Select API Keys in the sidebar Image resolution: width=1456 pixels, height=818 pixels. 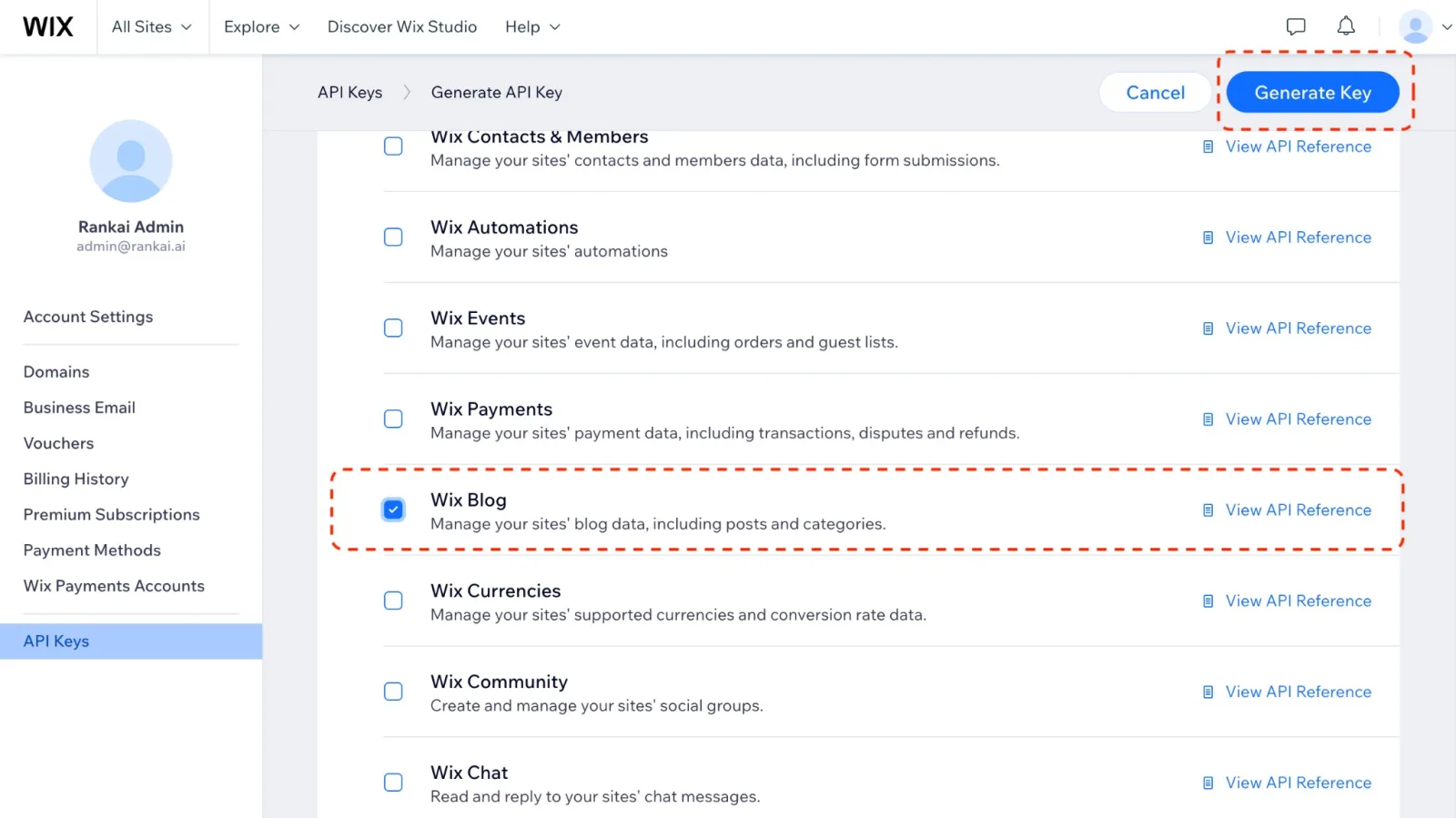tap(131, 641)
